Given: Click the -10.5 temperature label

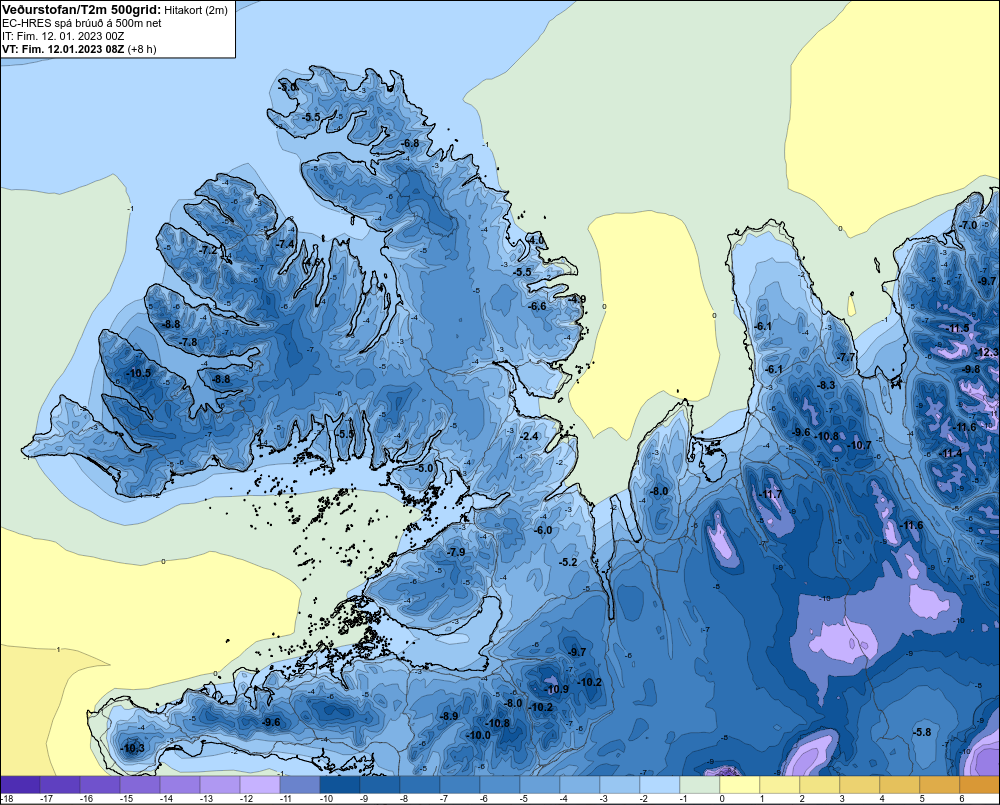Looking at the screenshot, I should click(139, 373).
